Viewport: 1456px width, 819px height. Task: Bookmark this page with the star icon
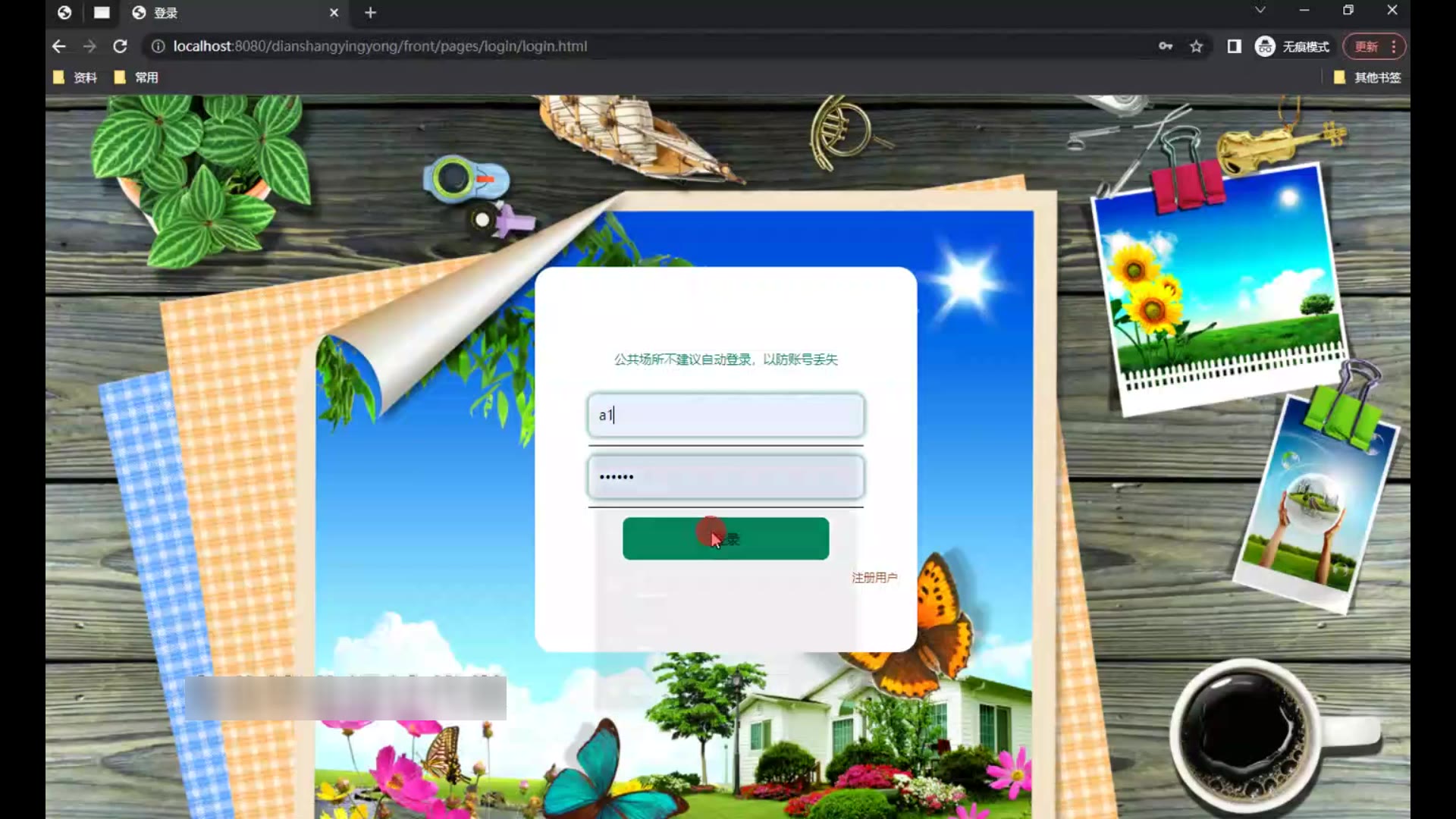[x=1196, y=46]
